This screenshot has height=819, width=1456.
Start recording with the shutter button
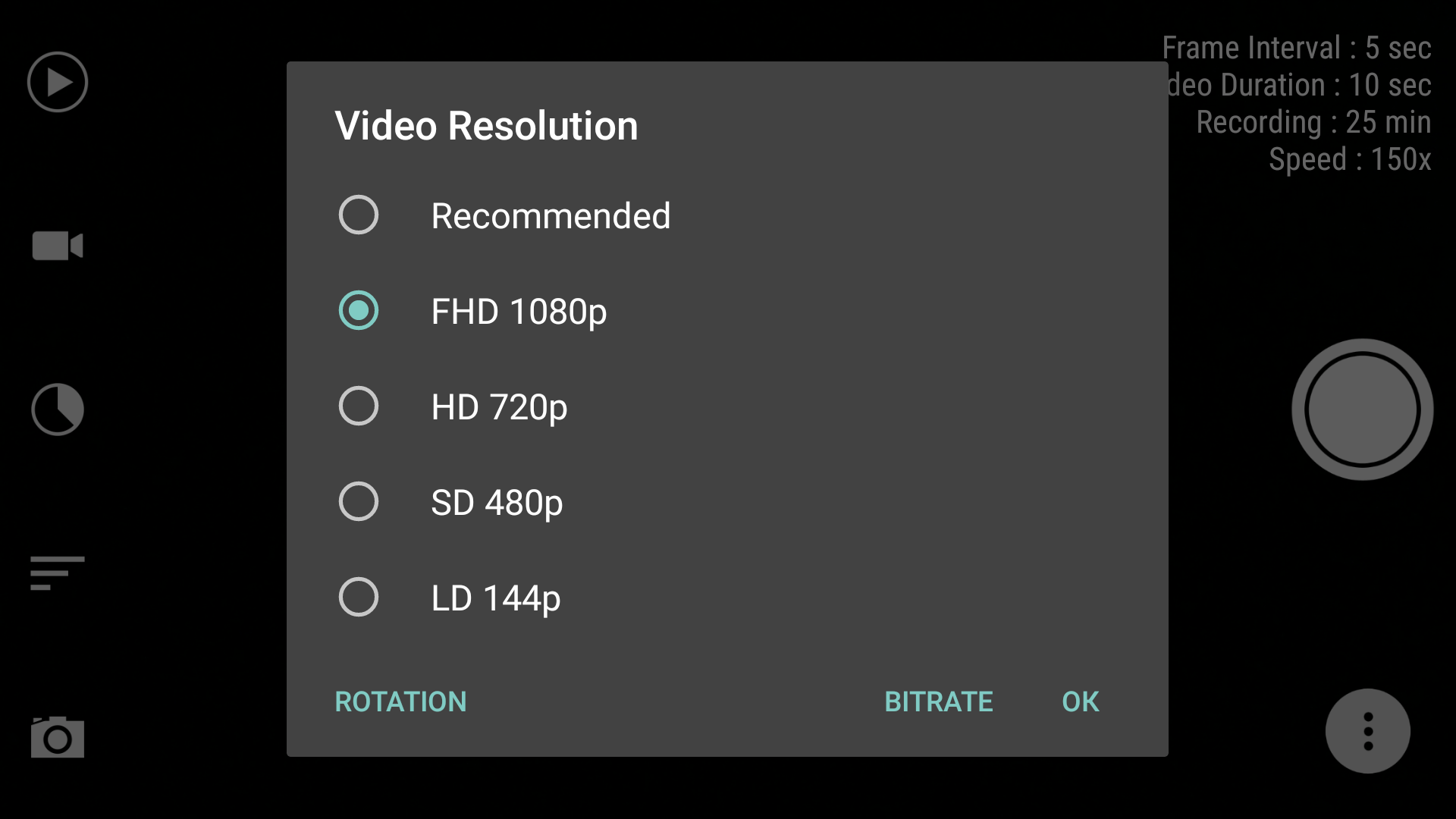tap(1363, 409)
